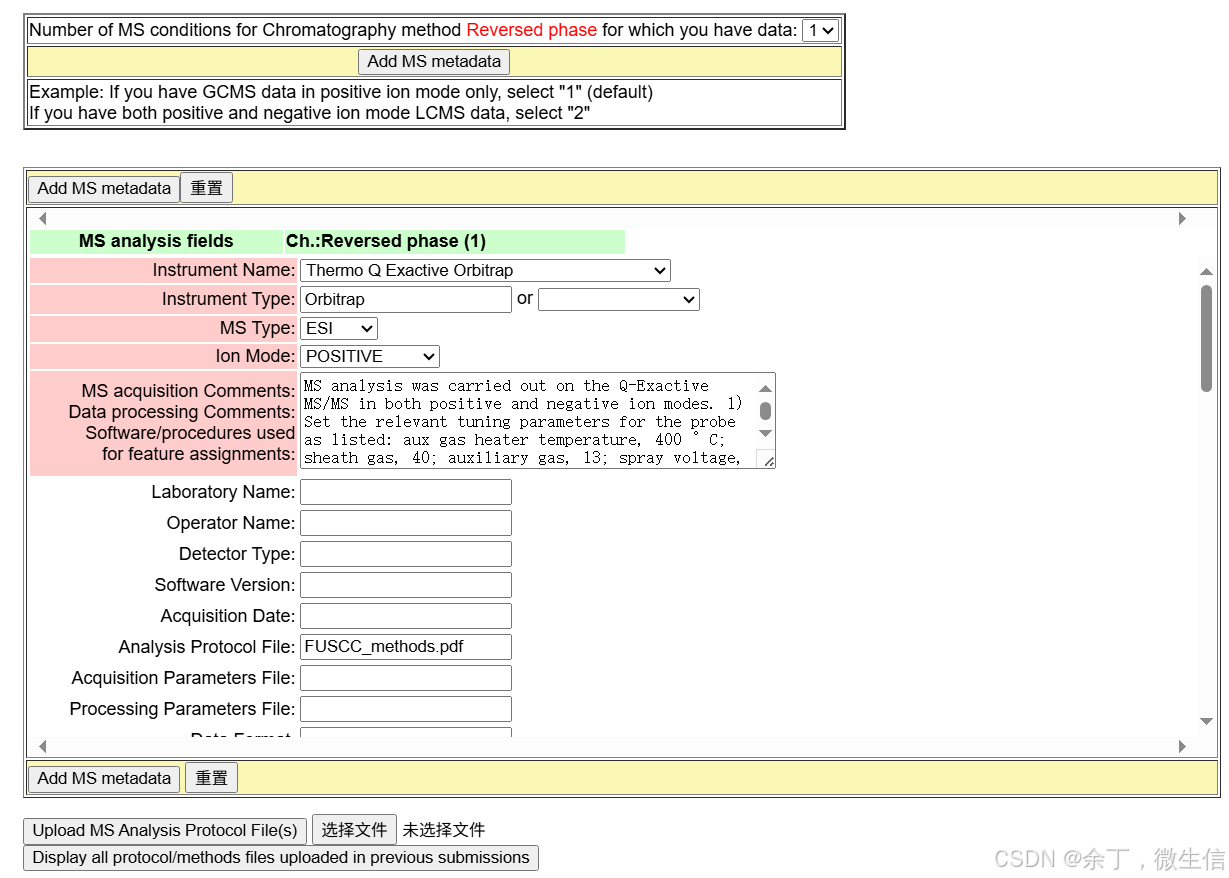Click the top Add MS metadata button

pos(434,61)
